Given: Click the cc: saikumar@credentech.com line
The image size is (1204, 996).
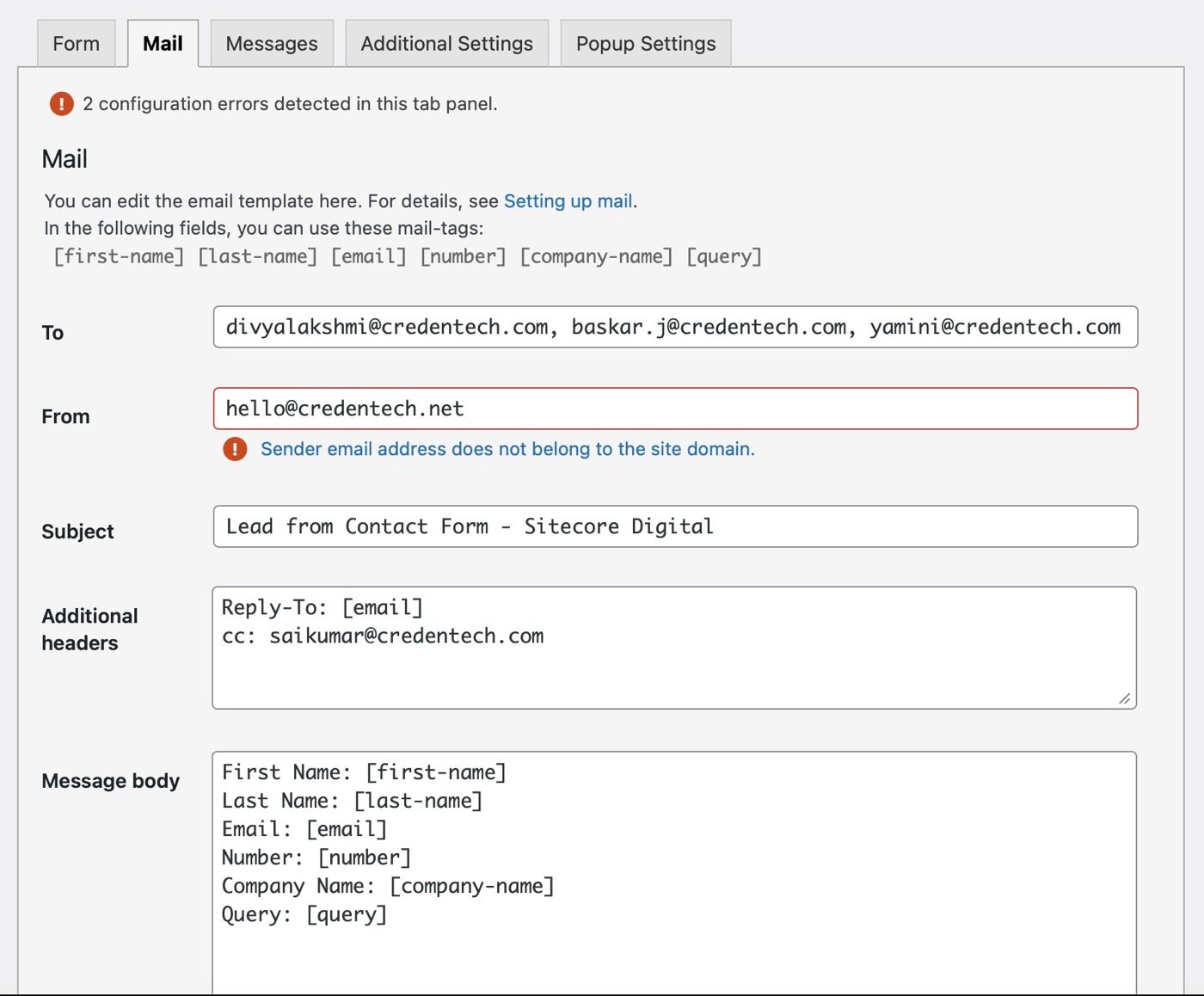Looking at the screenshot, I should 383,636.
